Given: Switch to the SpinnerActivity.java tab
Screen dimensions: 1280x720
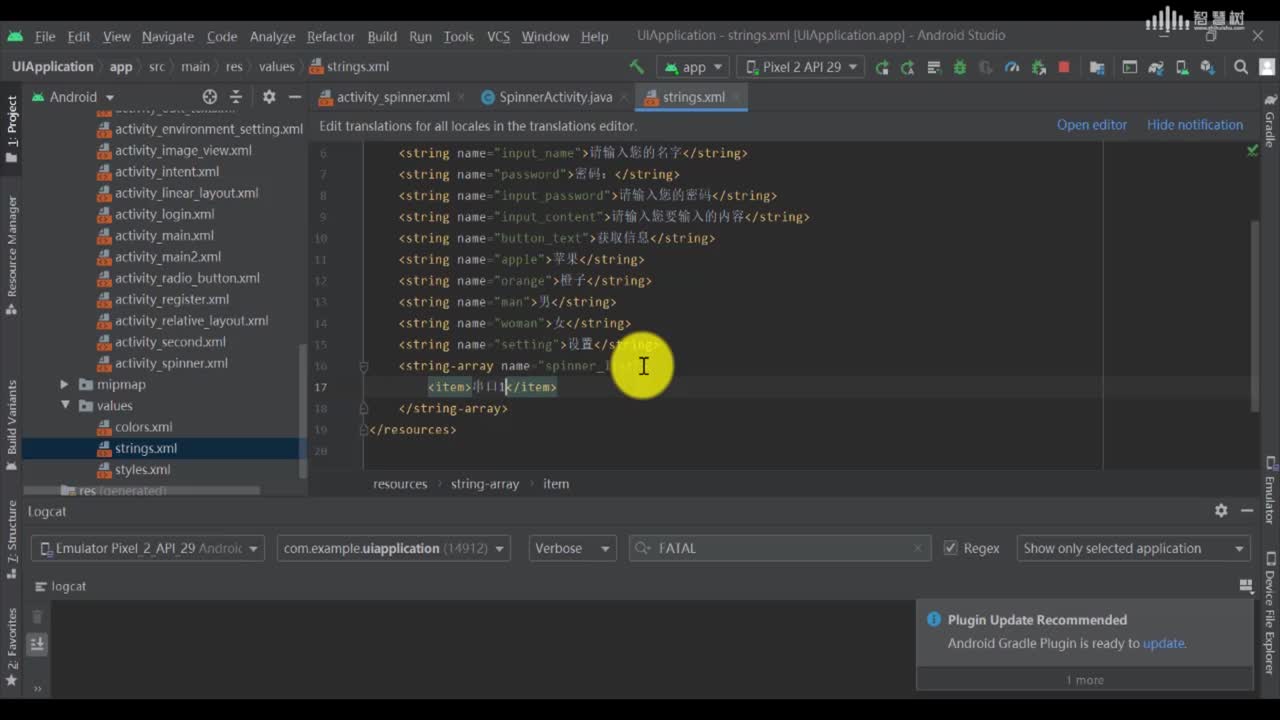Looking at the screenshot, I should 555,97.
